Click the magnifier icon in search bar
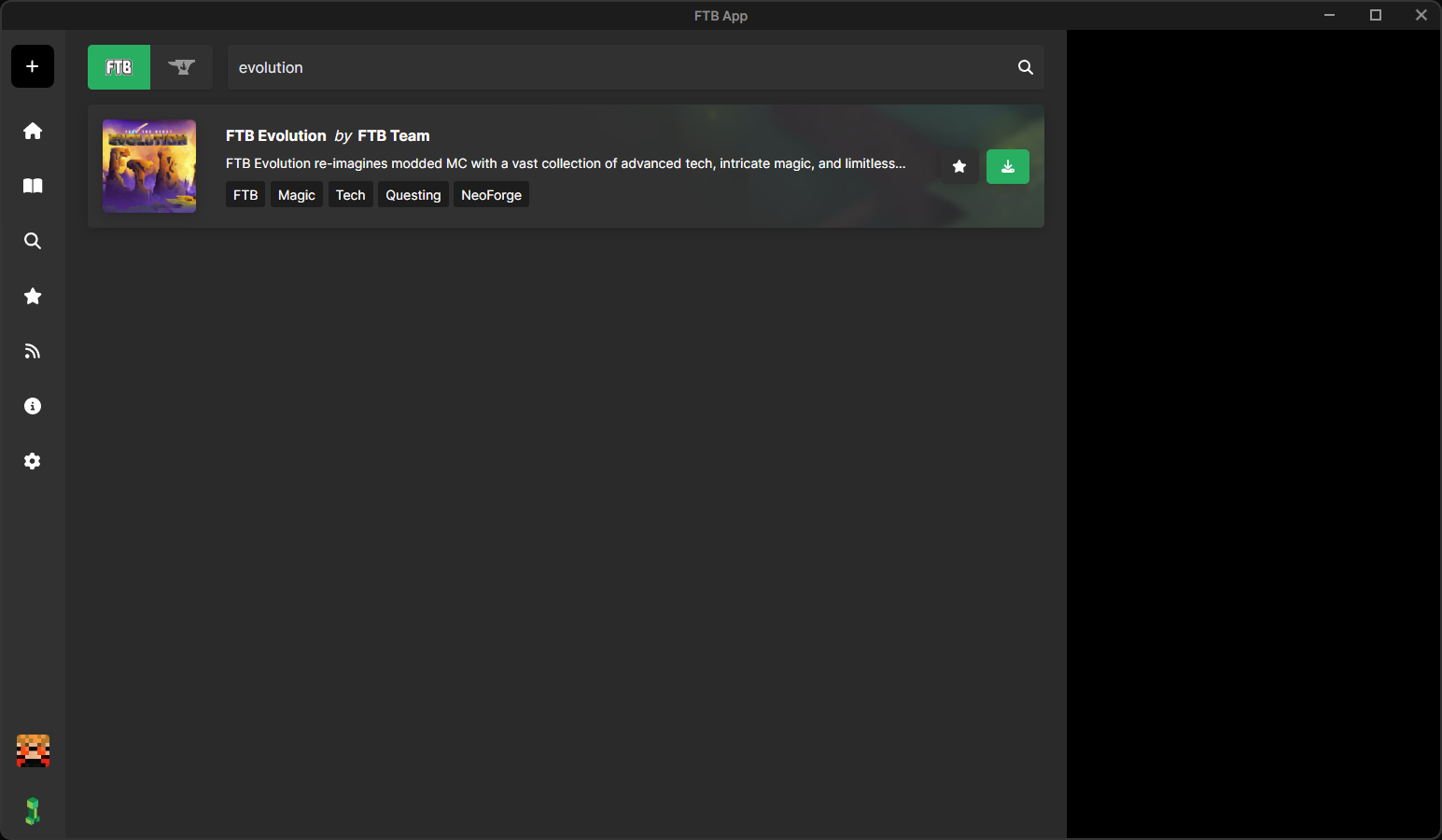Screen dimensions: 1442x840 [1025, 67]
